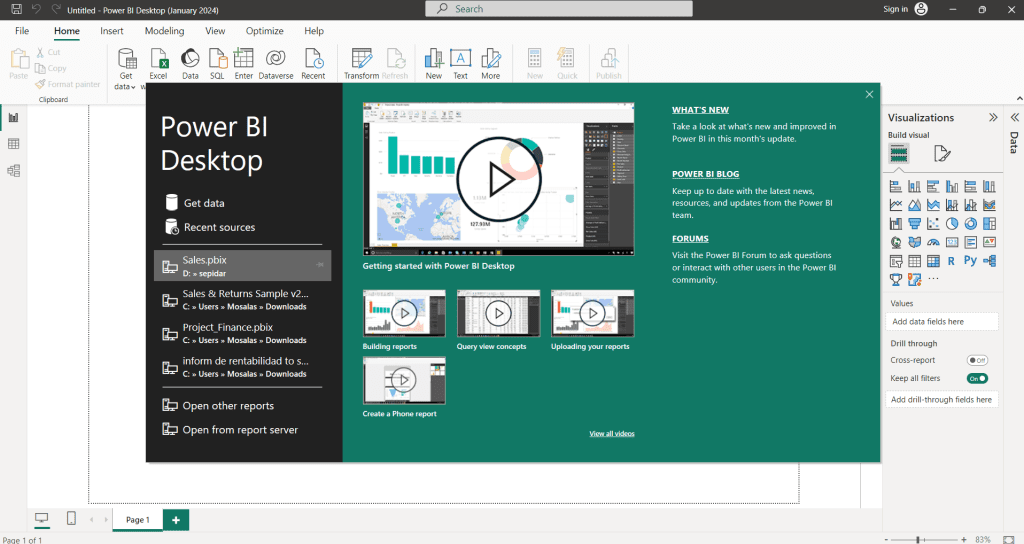
Task: Select the globe map visual
Action: point(896,242)
